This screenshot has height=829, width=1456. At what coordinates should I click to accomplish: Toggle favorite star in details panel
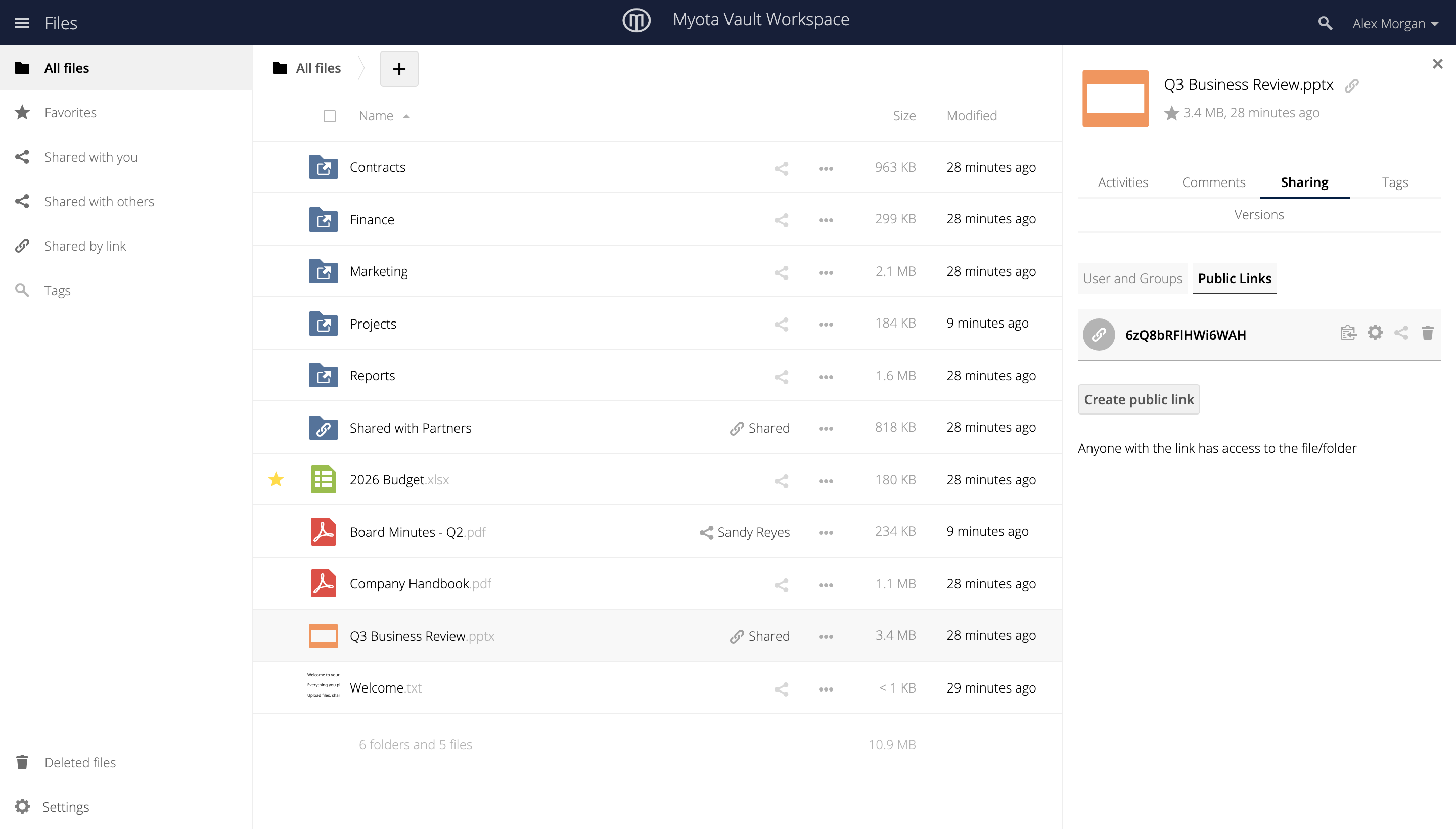(1171, 113)
